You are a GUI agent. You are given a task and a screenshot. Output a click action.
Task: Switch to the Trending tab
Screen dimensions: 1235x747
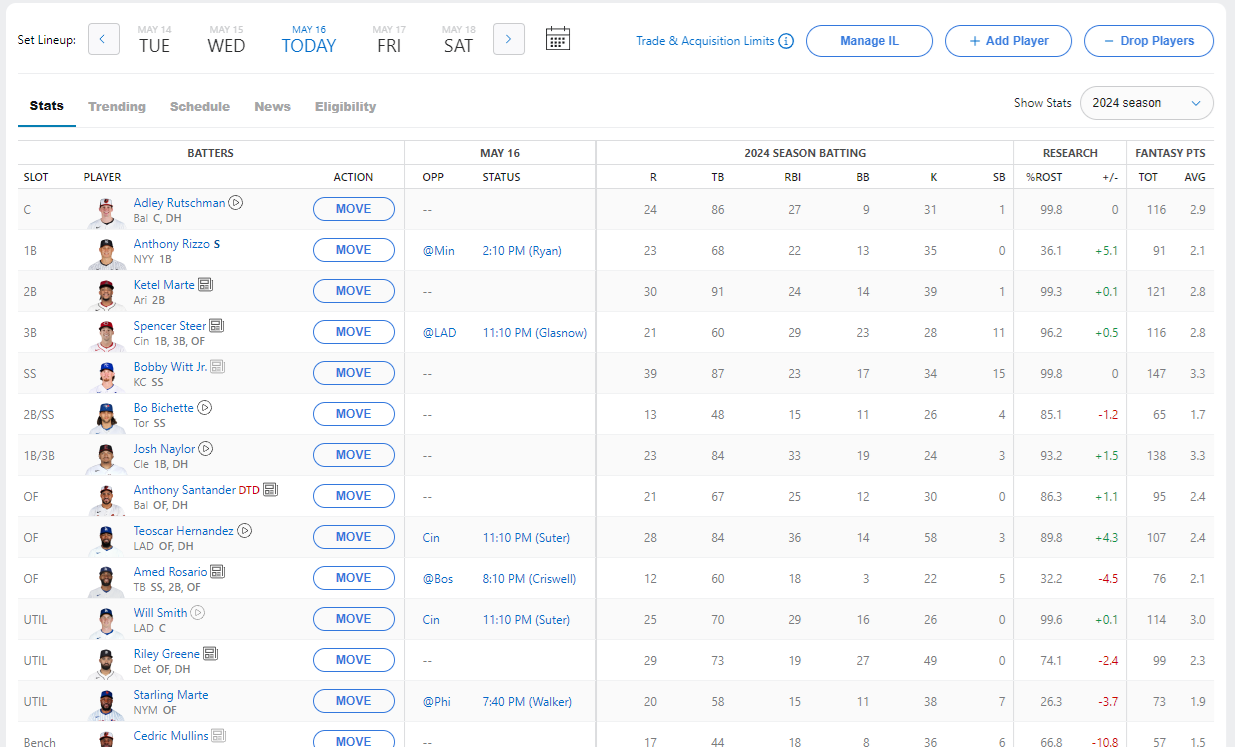coord(117,107)
